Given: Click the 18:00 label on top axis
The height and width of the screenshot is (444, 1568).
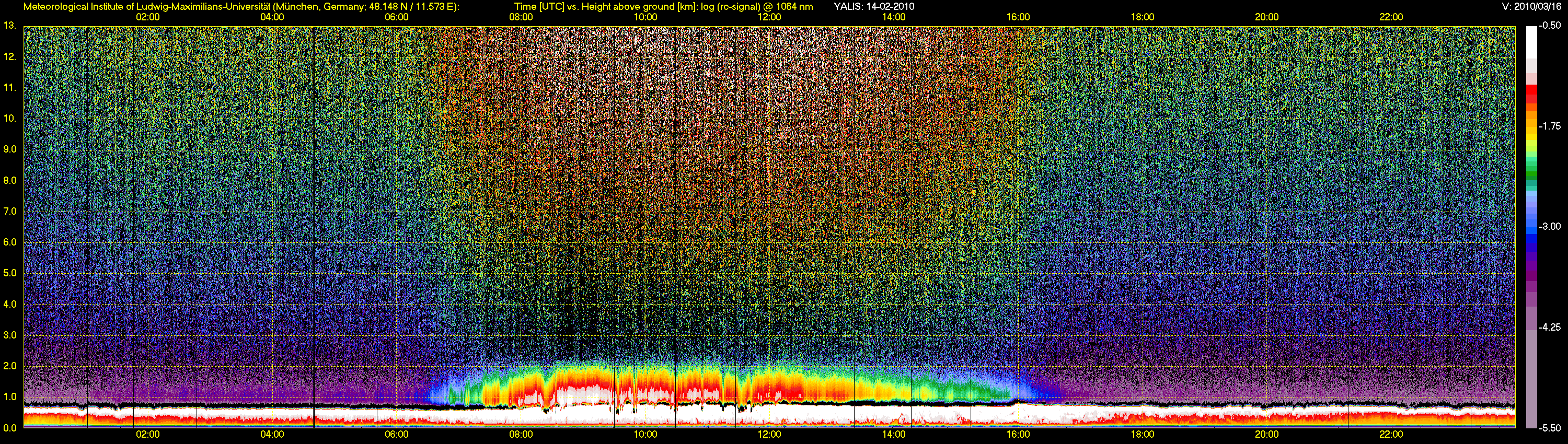Looking at the screenshot, I should click(1143, 17).
